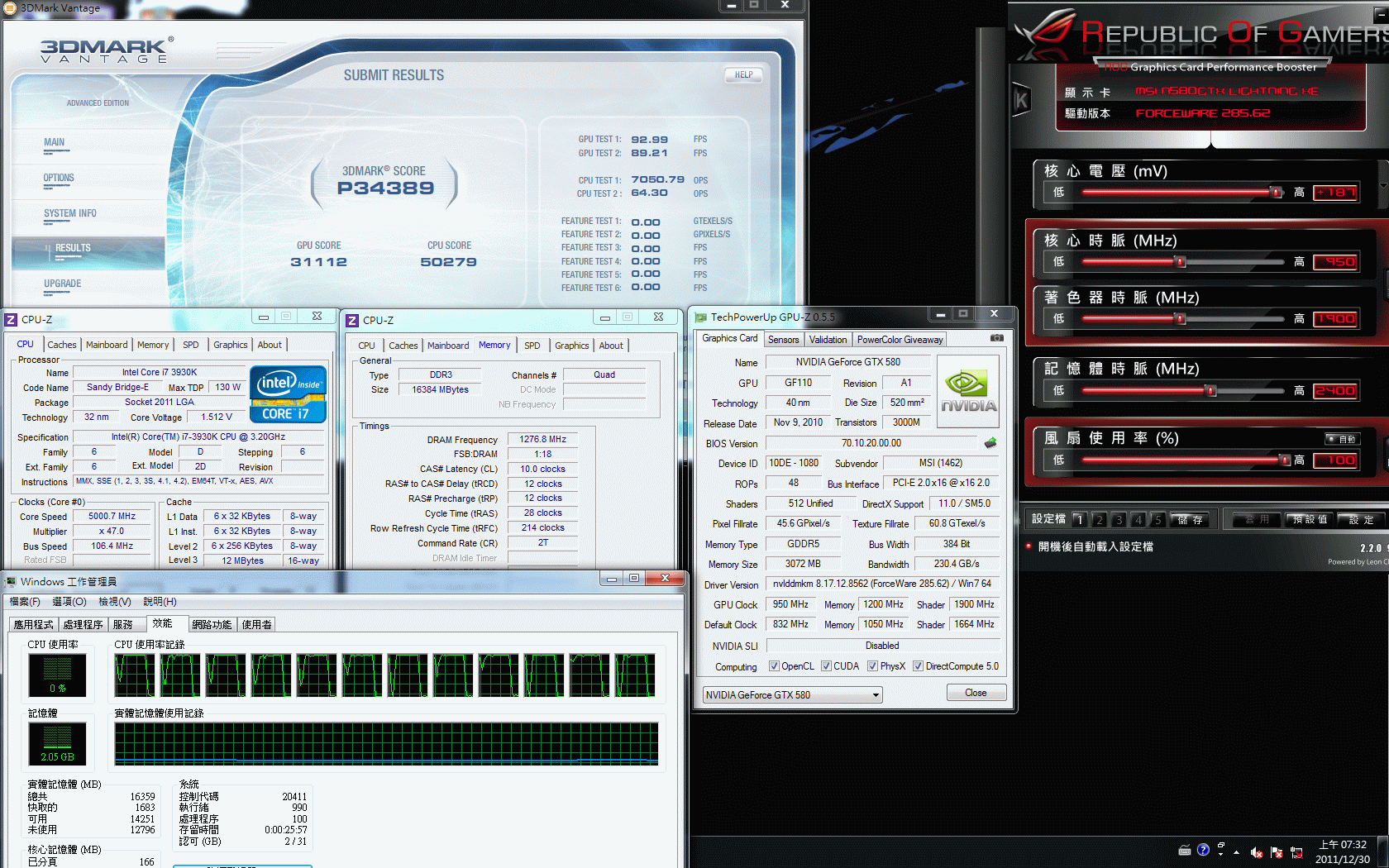Viewport: 1389px width, 868px height.
Task: Click the fan usage slider handle
Action: 1285,460
